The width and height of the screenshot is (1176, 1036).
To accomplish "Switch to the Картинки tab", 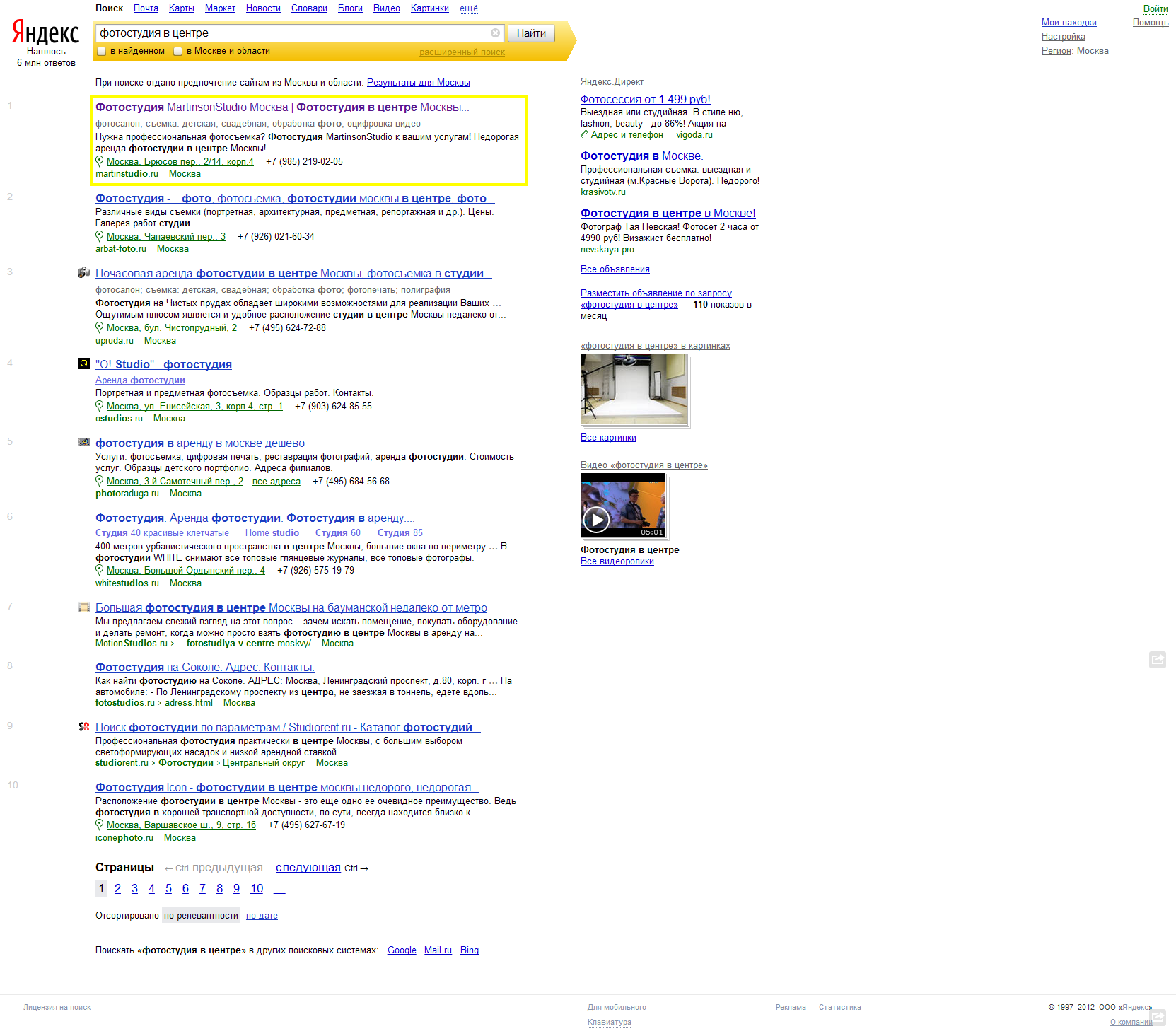I will (429, 8).
